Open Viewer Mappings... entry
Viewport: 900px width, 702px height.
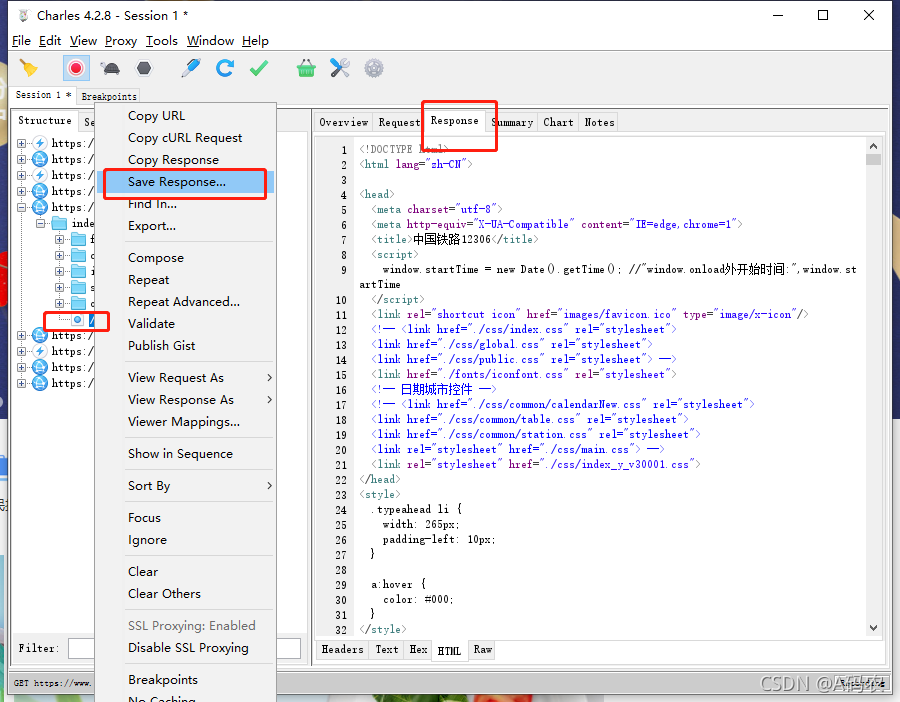184,421
